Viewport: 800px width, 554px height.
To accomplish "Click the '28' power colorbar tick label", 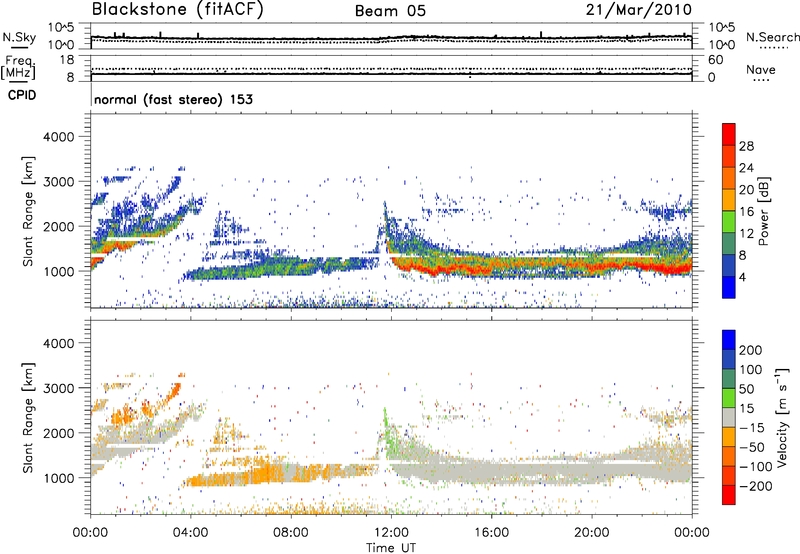I will point(746,146).
